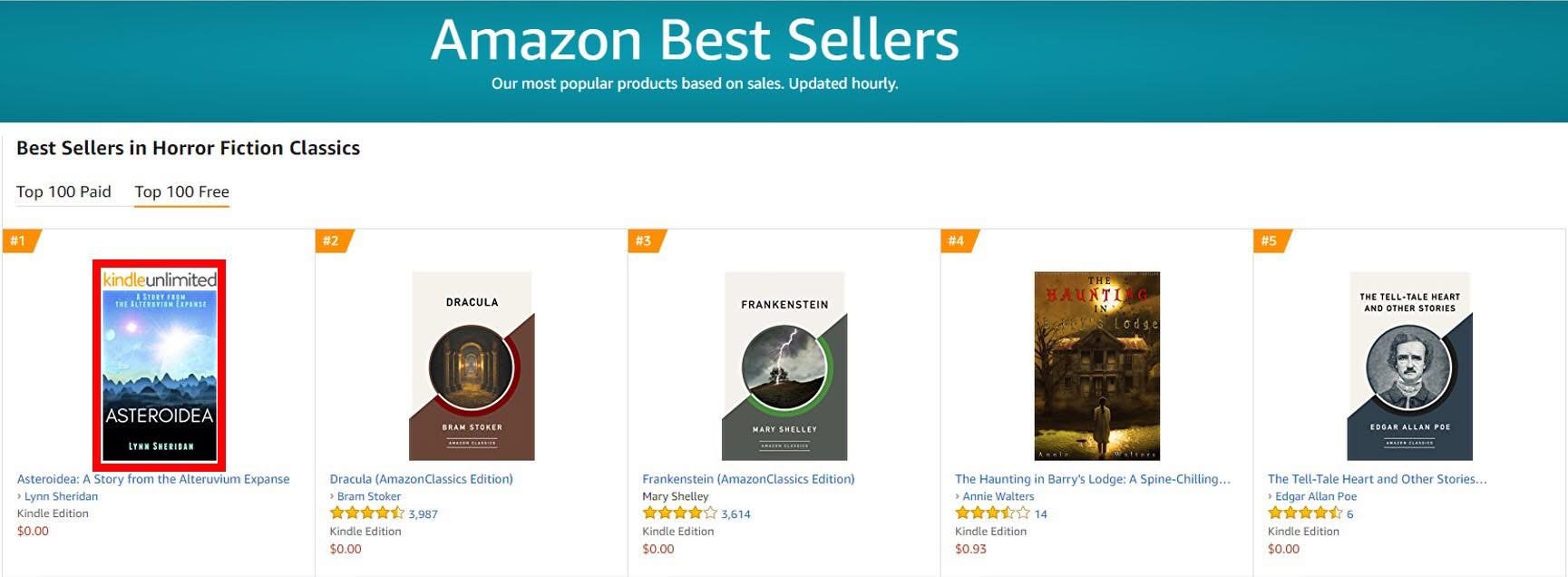Click The Tell-Tale Heart and Other Stories link
Viewport: 1568px width, 577px height.
[x=1377, y=479]
